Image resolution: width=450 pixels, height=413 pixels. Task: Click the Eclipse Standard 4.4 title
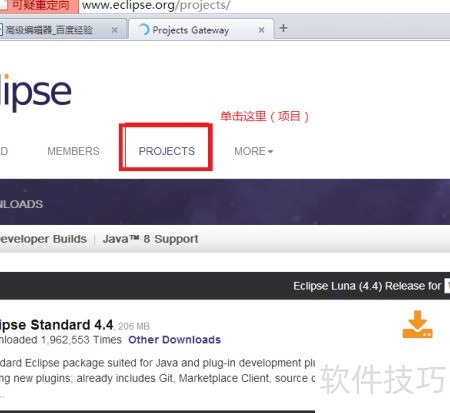[x=56, y=325]
